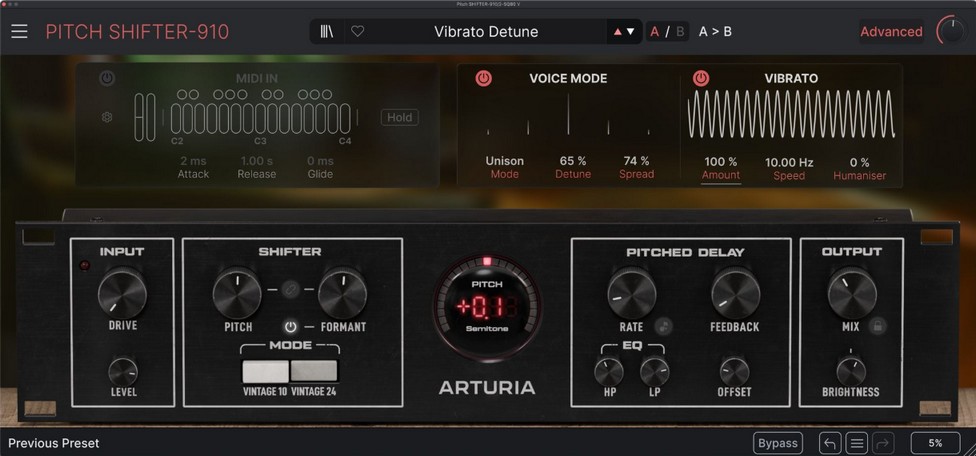
Task: Redo with the right-curved arrow icon
Action: (x=883, y=444)
